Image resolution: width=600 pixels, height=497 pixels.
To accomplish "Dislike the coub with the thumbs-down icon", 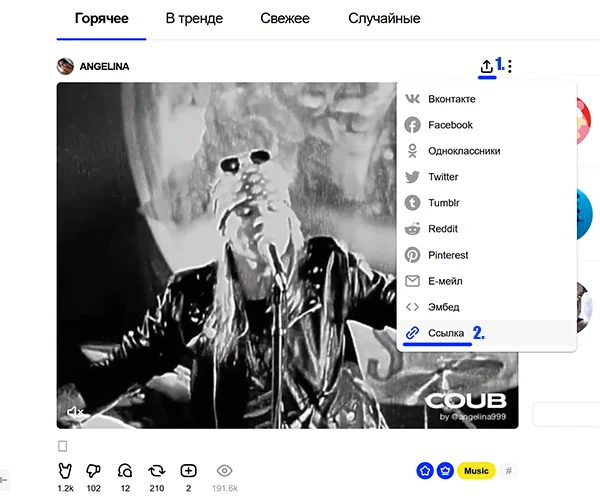I will coord(93,471).
